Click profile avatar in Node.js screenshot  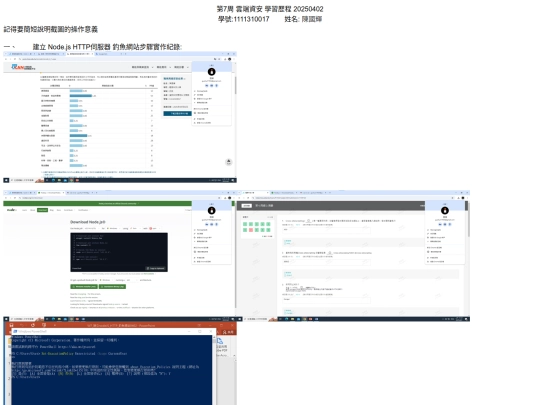pos(211,210)
